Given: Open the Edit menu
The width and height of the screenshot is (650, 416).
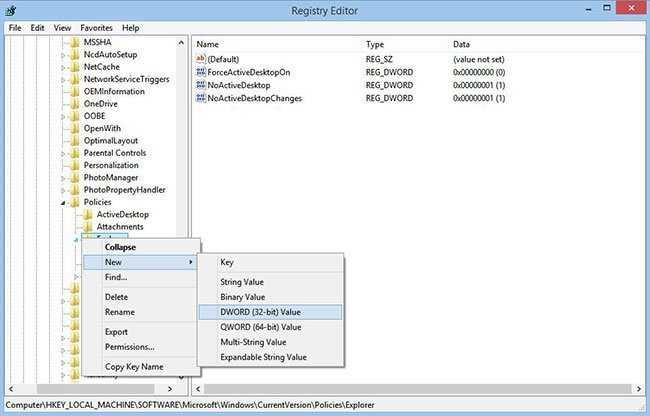Looking at the screenshot, I should click(x=37, y=28).
